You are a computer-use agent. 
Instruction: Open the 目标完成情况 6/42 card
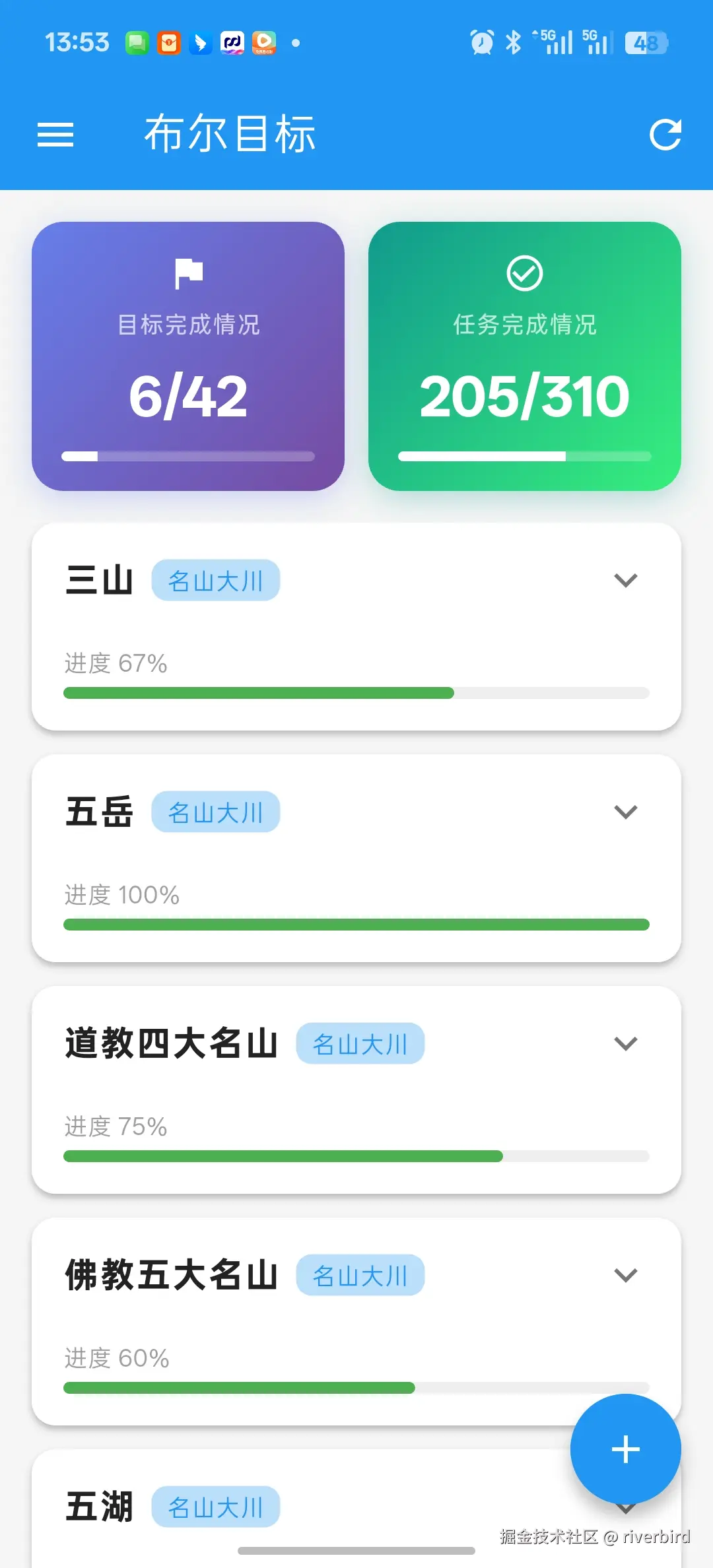(188, 356)
